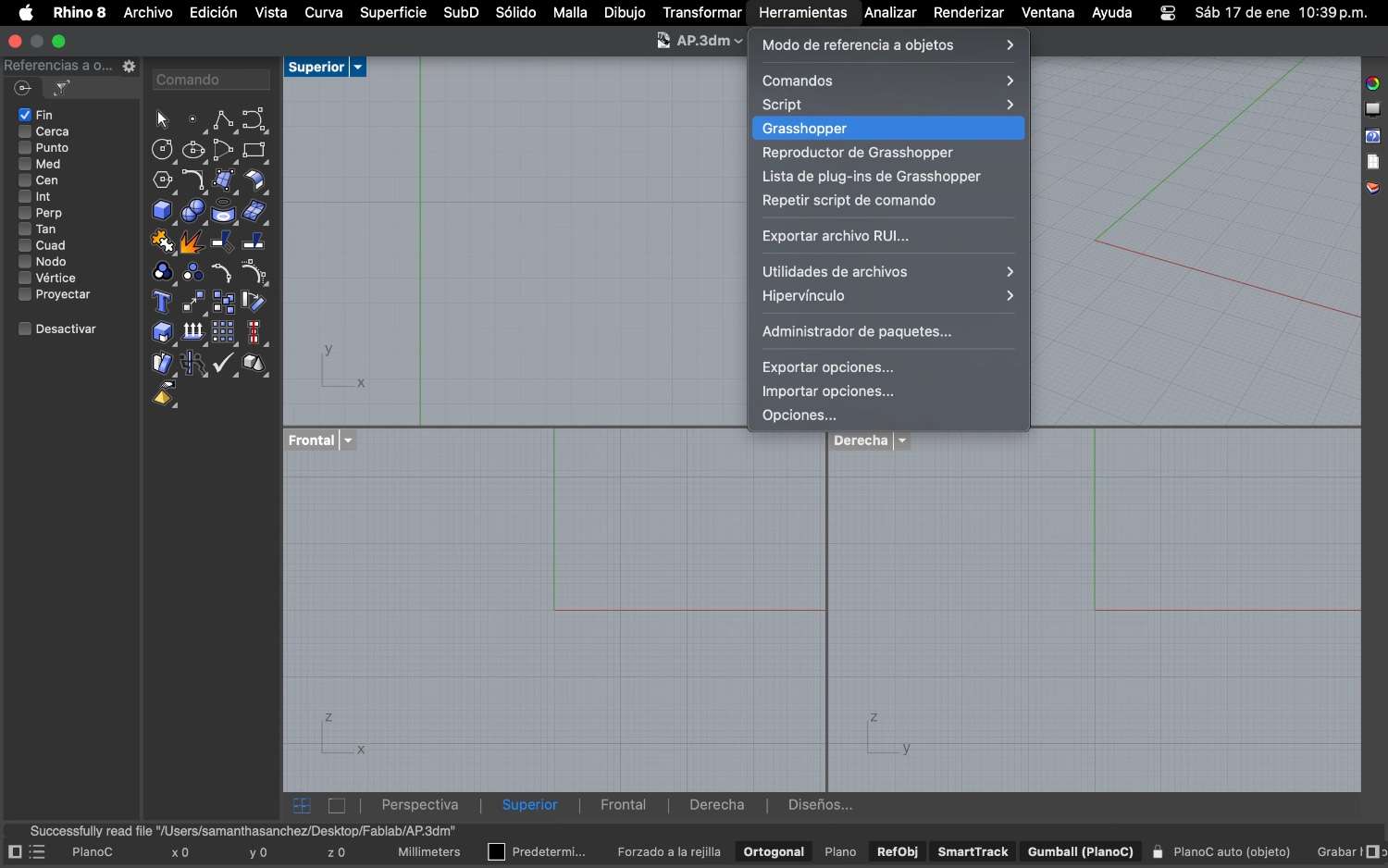Uncheck the Fin object snap
The height and width of the screenshot is (868, 1388).
point(25,116)
